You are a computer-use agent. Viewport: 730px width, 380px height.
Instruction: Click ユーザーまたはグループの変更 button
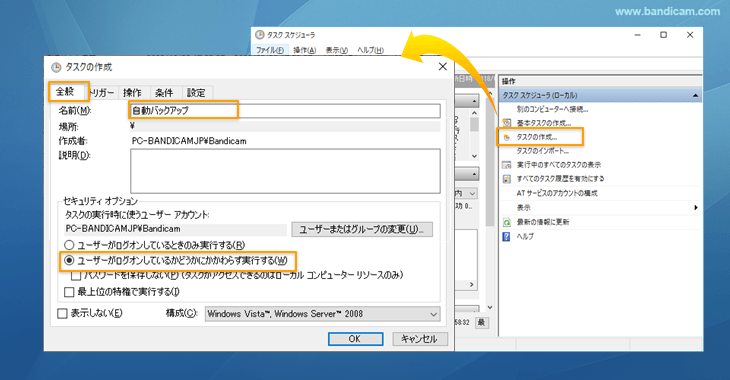(x=362, y=229)
